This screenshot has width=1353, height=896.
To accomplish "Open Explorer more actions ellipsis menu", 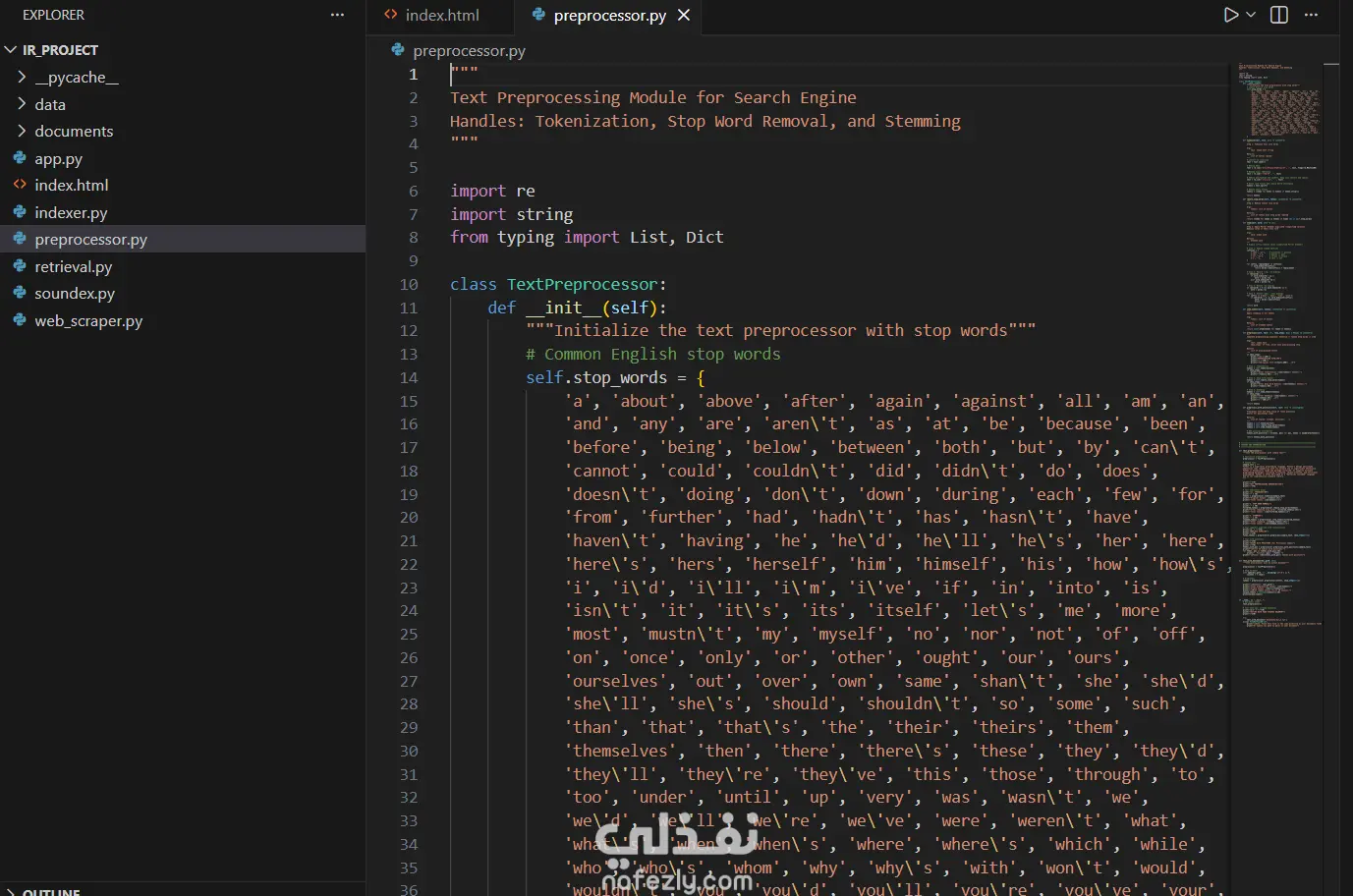I will (x=337, y=15).
